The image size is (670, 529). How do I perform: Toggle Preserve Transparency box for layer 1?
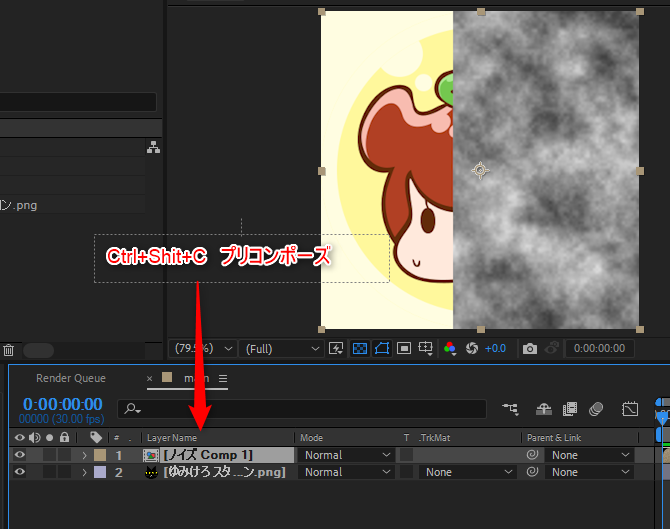406,455
